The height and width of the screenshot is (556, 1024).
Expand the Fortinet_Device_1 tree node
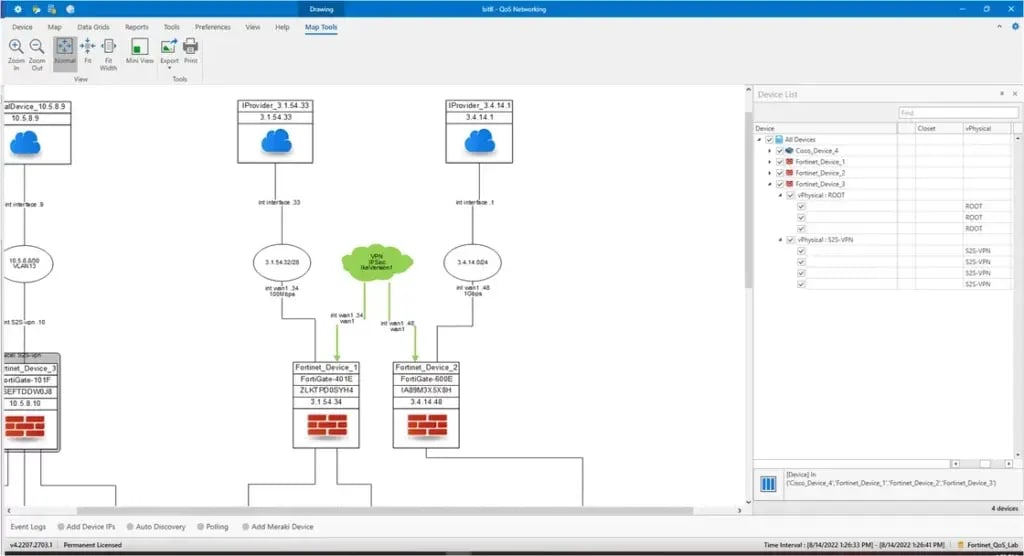pyautogui.click(x=769, y=162)
